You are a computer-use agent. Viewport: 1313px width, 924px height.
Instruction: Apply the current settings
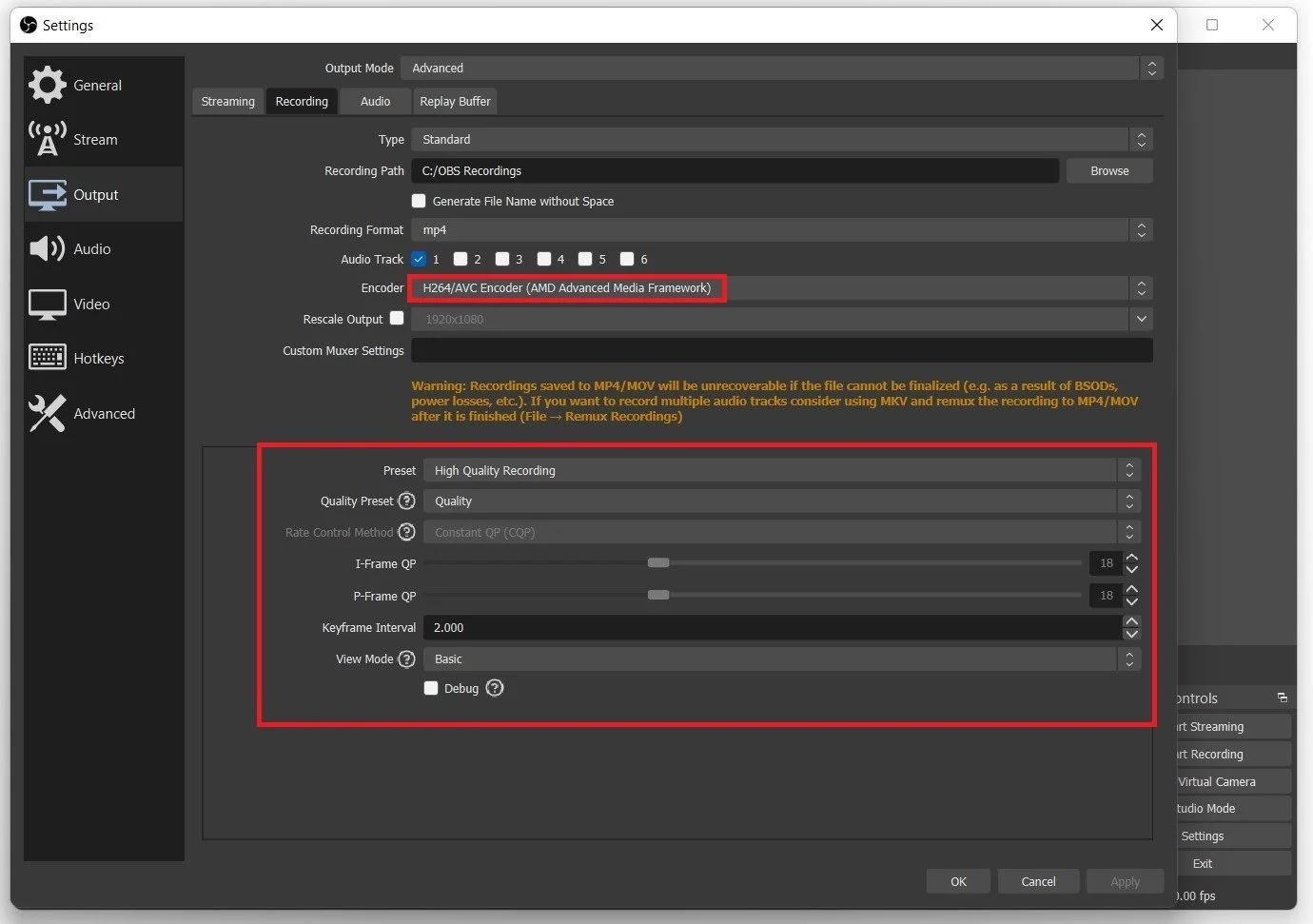coord(1125,881)
